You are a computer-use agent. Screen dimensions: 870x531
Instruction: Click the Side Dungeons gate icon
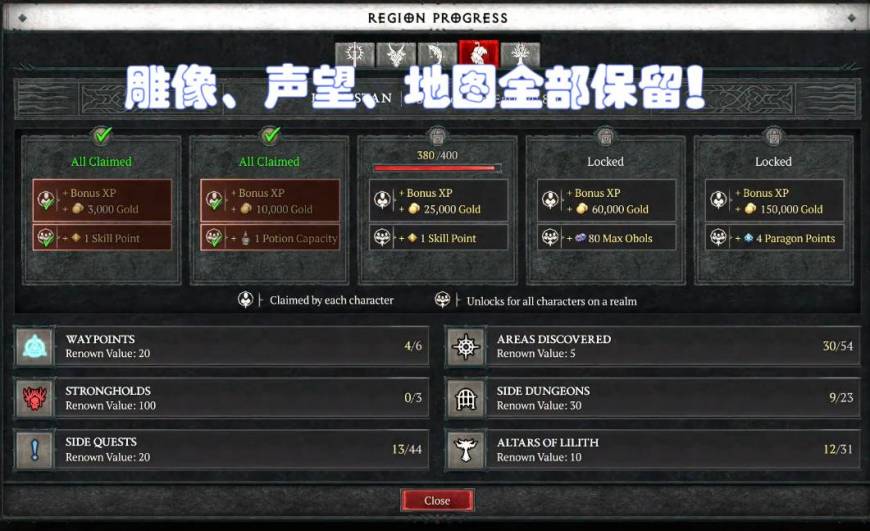pyautogui.click(x=466, y=398)
